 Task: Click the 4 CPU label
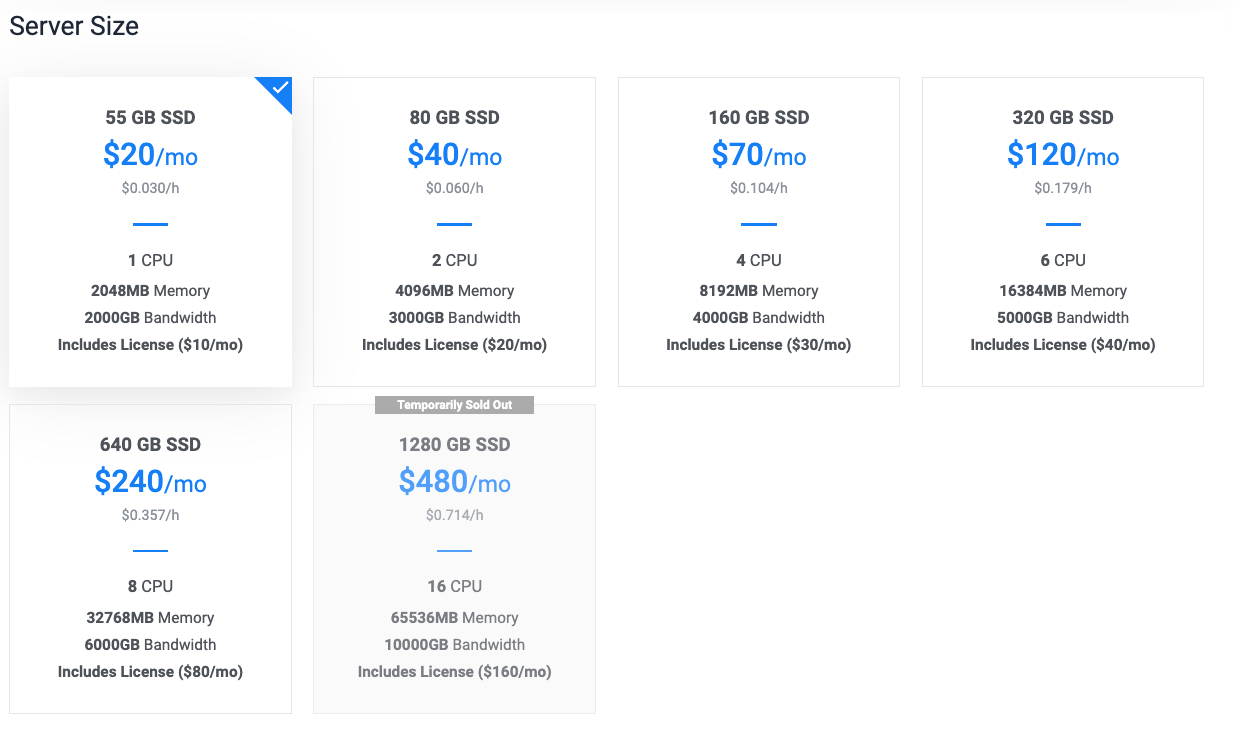click(758, 260)
